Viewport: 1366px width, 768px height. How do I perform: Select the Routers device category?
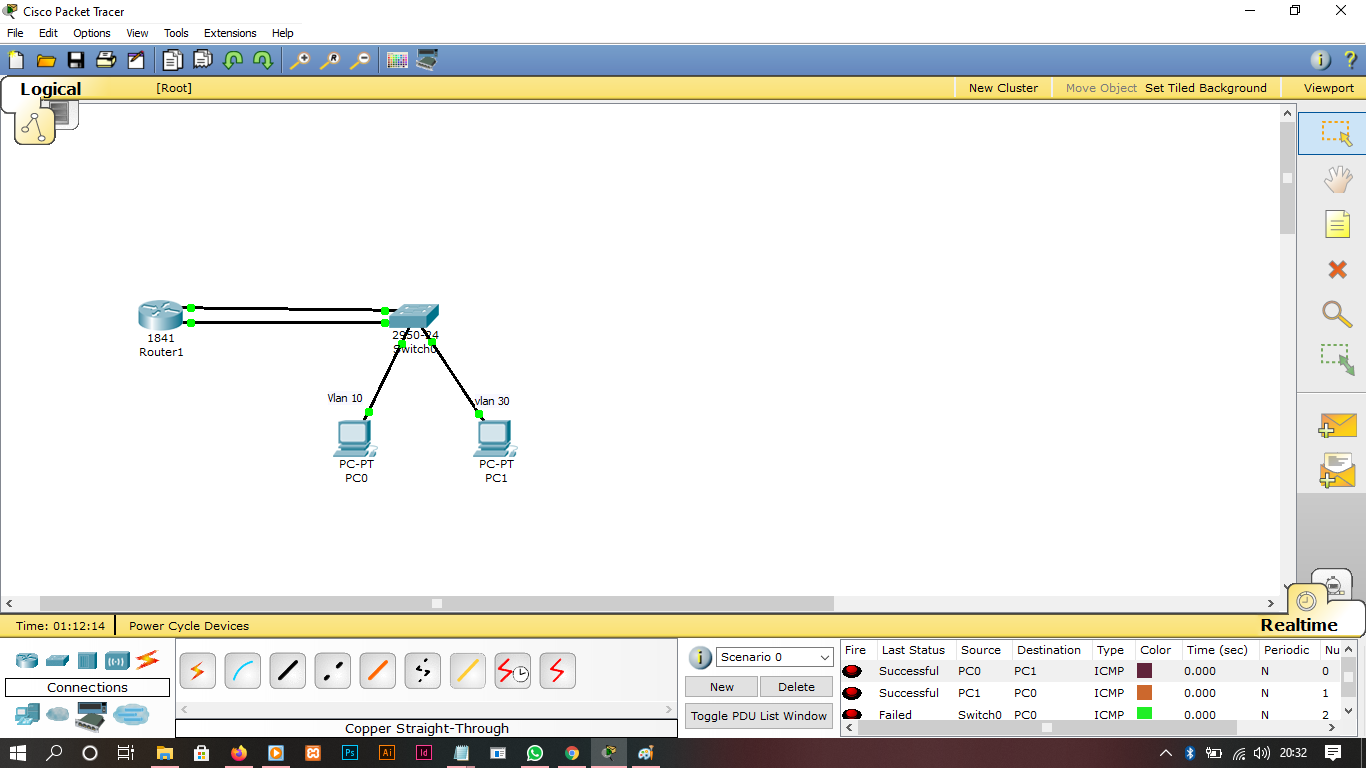(27, 660)
